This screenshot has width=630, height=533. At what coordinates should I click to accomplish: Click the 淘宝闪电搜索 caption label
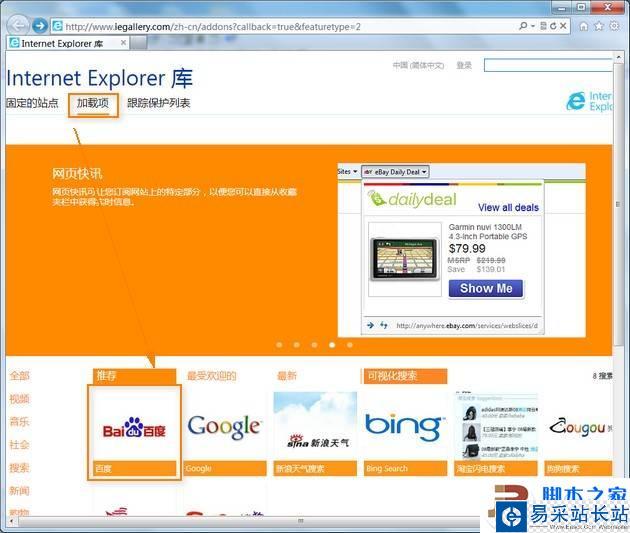[x=496, y=468]
